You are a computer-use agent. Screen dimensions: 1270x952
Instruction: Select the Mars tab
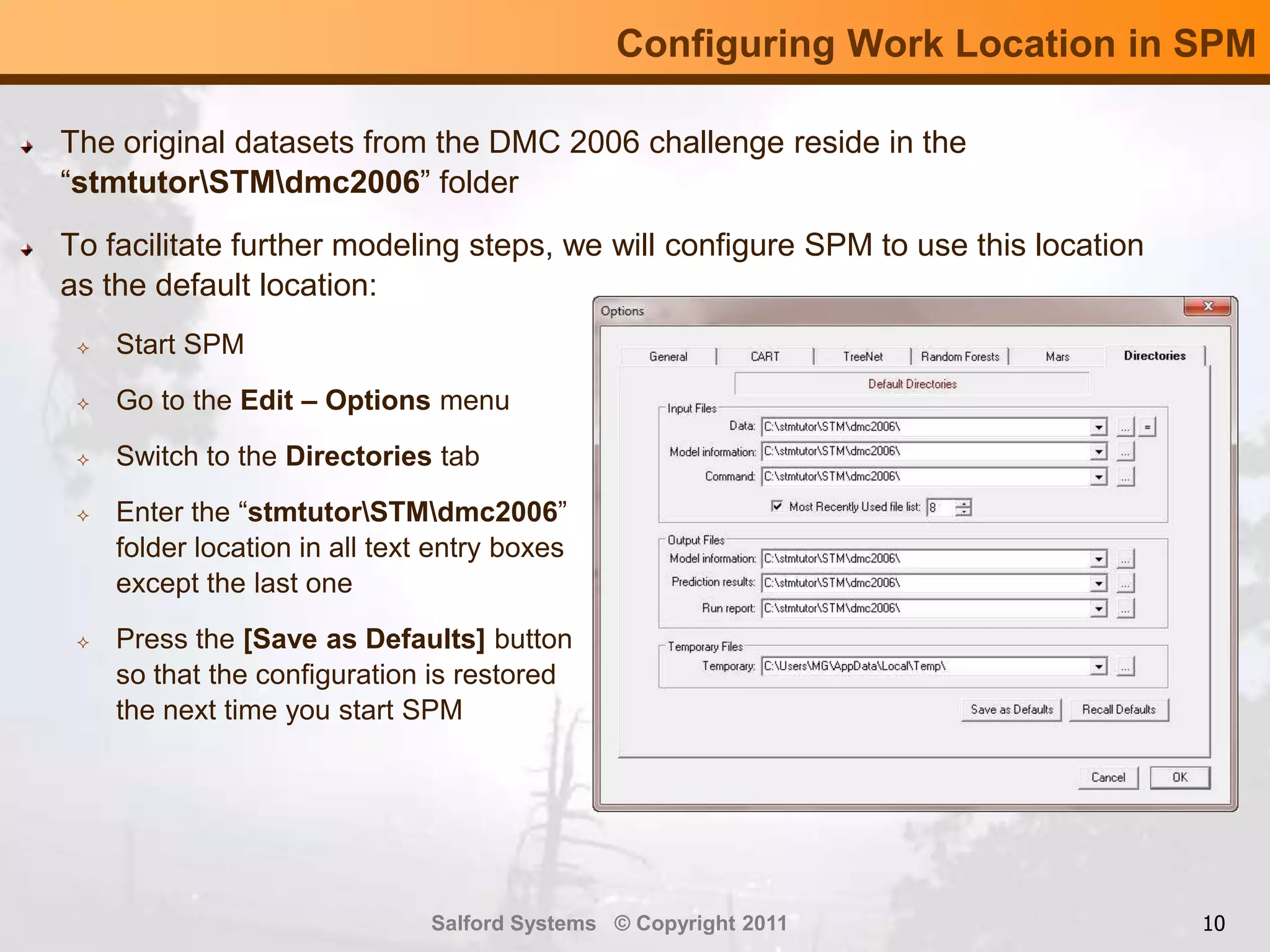(1057, 356)
